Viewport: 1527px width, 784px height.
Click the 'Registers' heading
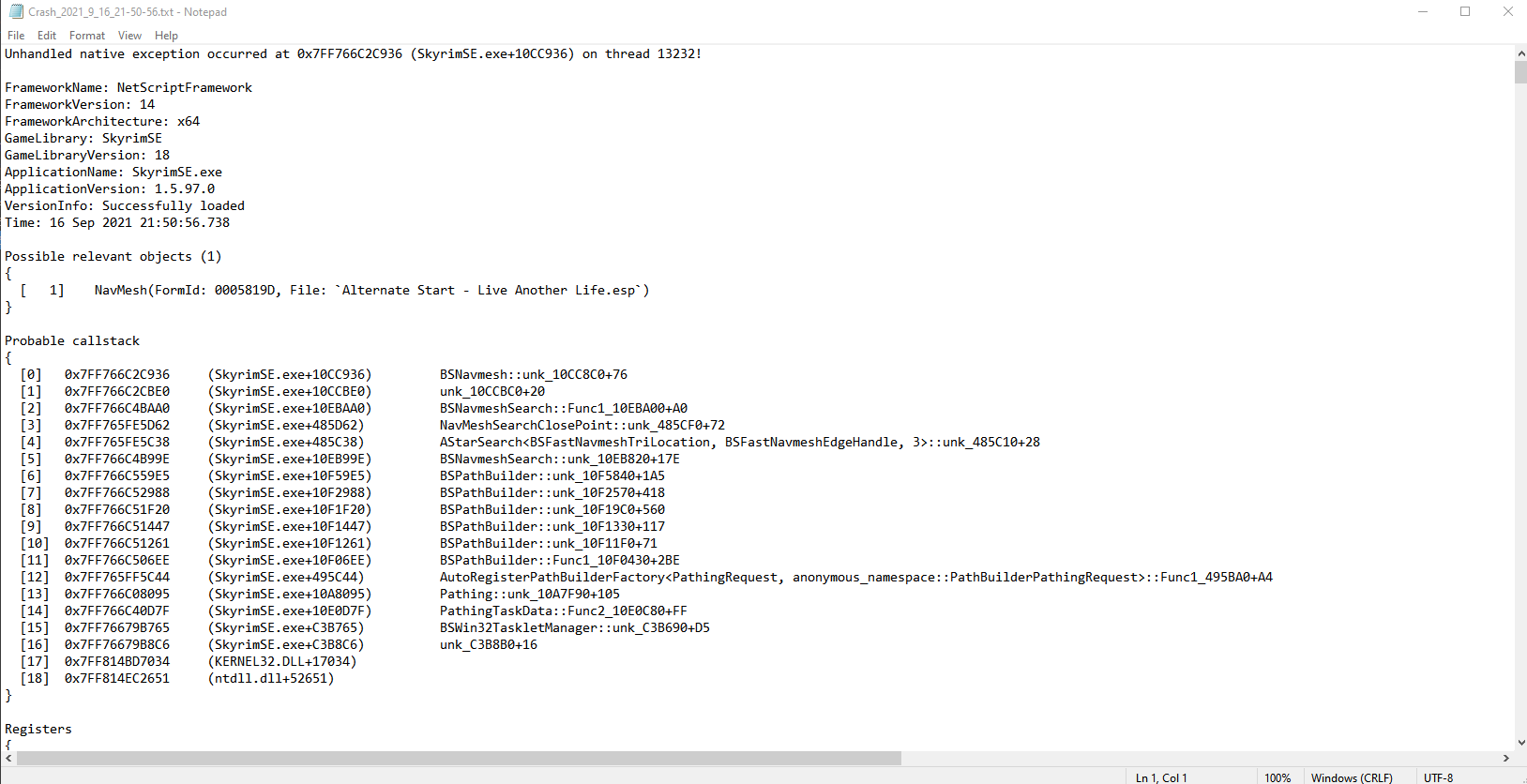[x=38, y=729]
